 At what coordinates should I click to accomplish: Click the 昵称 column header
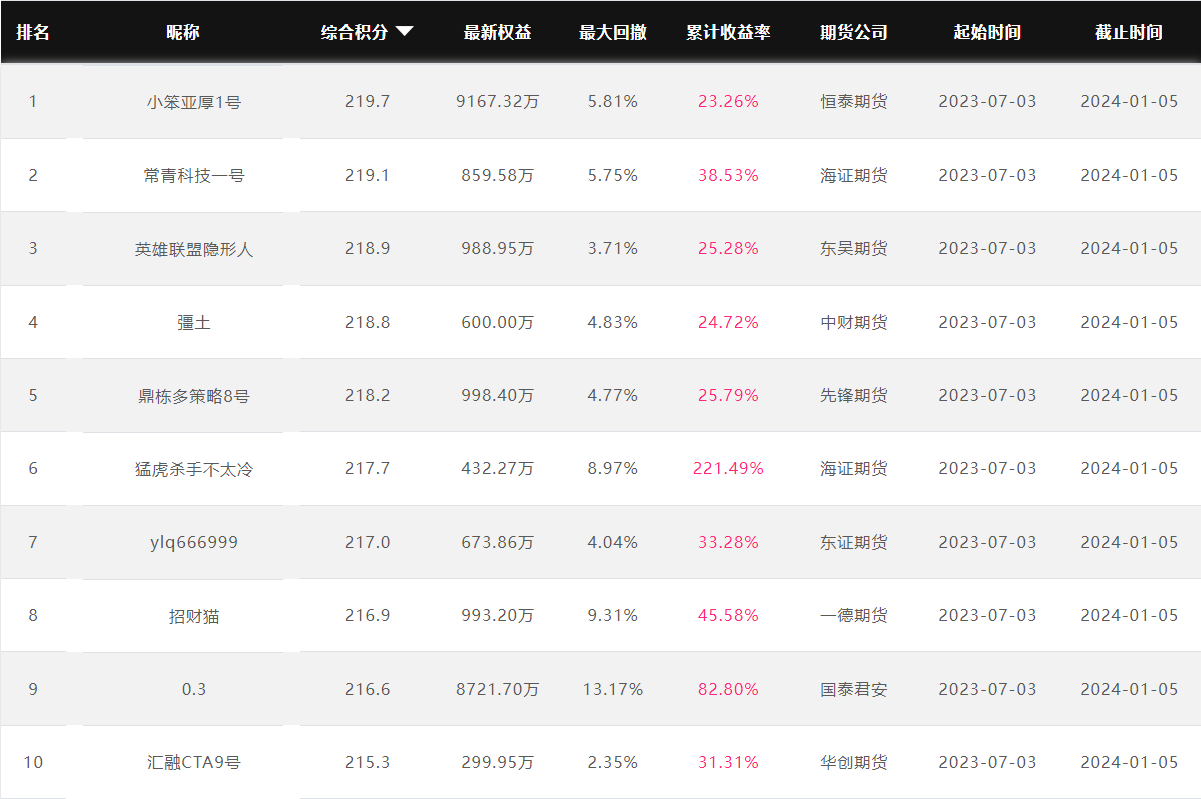tap(183, 32)
